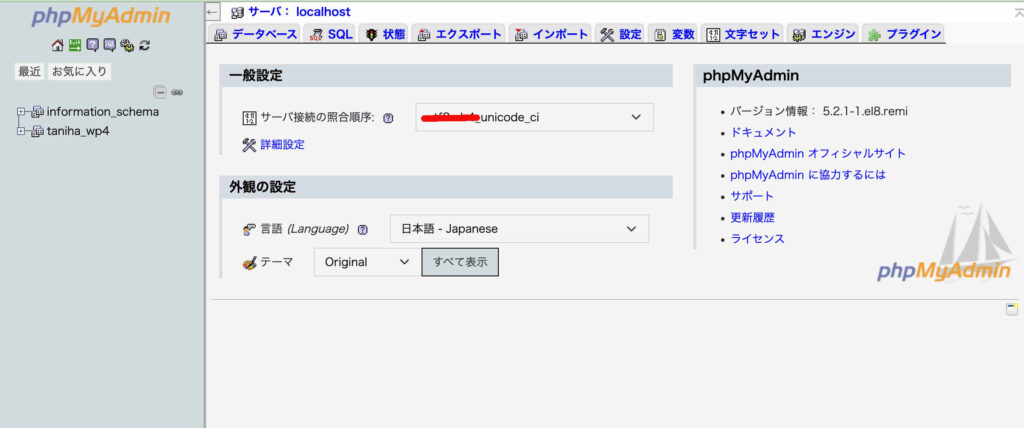This screenshot has height=428, width=1024.
Task: Switch to the インポート tab
Action: coord(552,35)
